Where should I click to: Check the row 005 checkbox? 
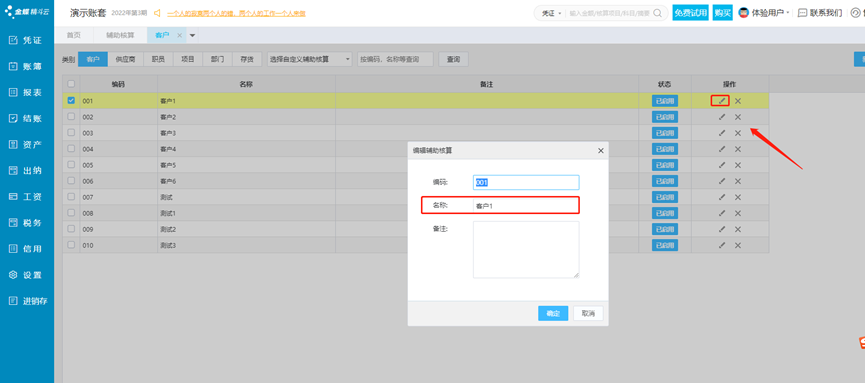click(71, 164)
